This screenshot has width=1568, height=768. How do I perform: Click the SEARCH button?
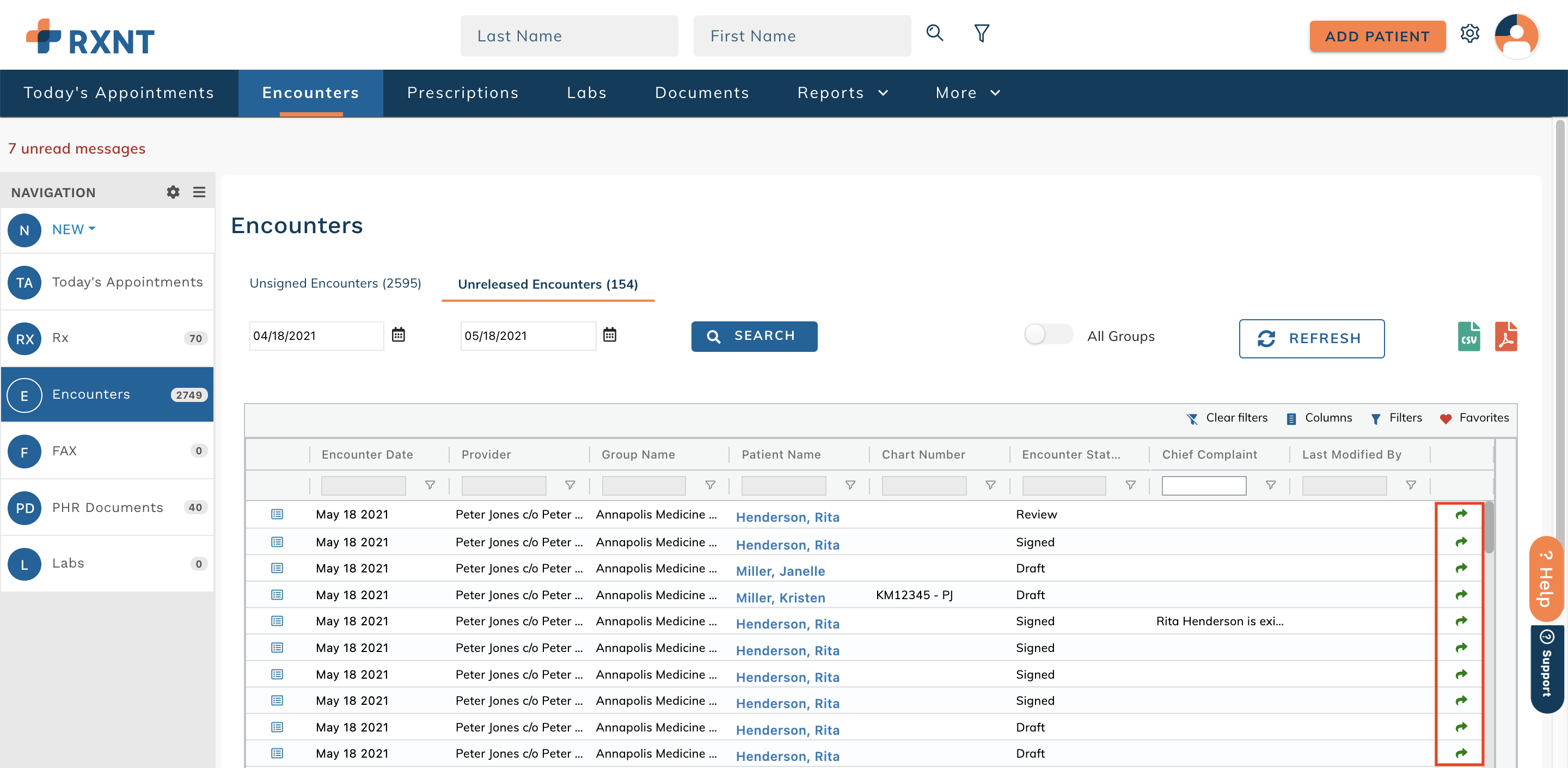pos(754,336)
